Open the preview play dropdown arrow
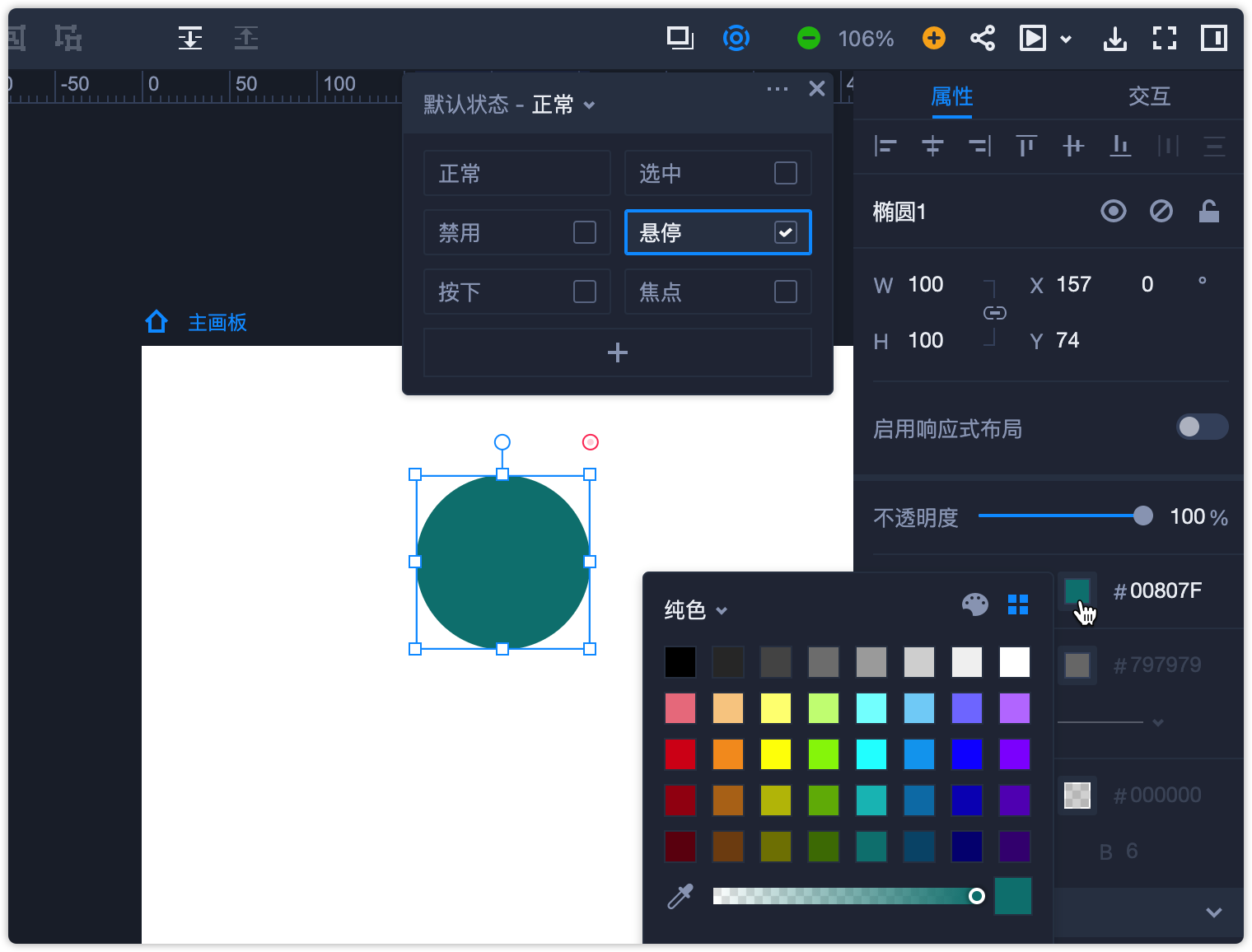 point(1066,39)
